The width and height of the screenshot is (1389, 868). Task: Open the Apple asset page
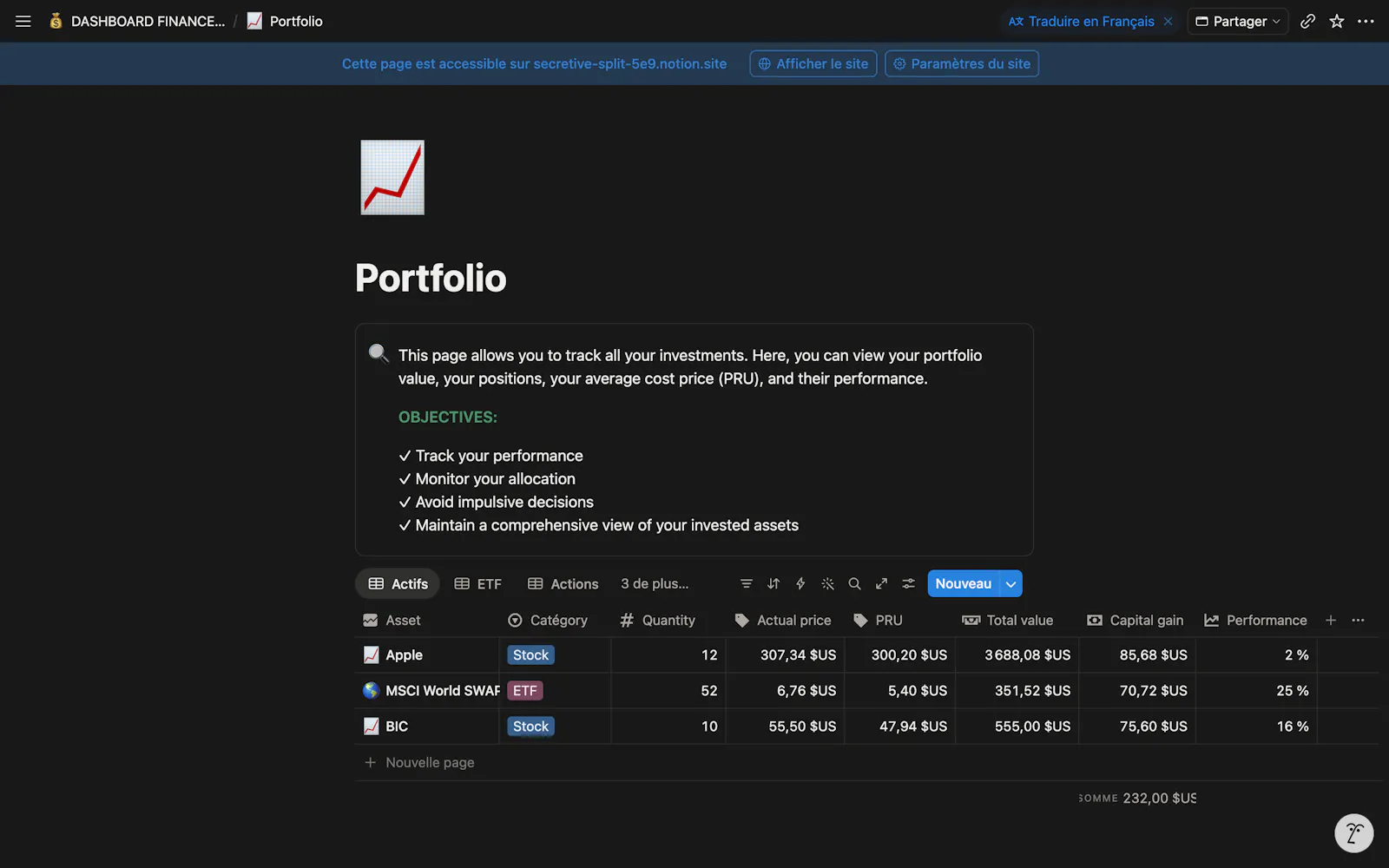pos(405,655)
